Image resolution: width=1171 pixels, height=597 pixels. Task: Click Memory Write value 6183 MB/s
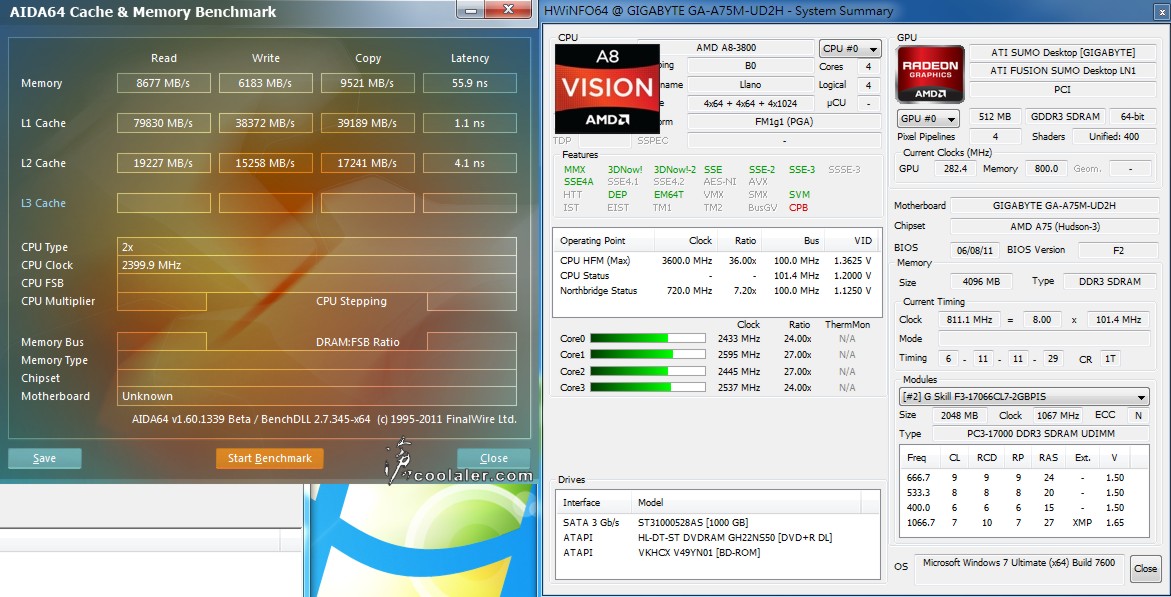(265, 83)
